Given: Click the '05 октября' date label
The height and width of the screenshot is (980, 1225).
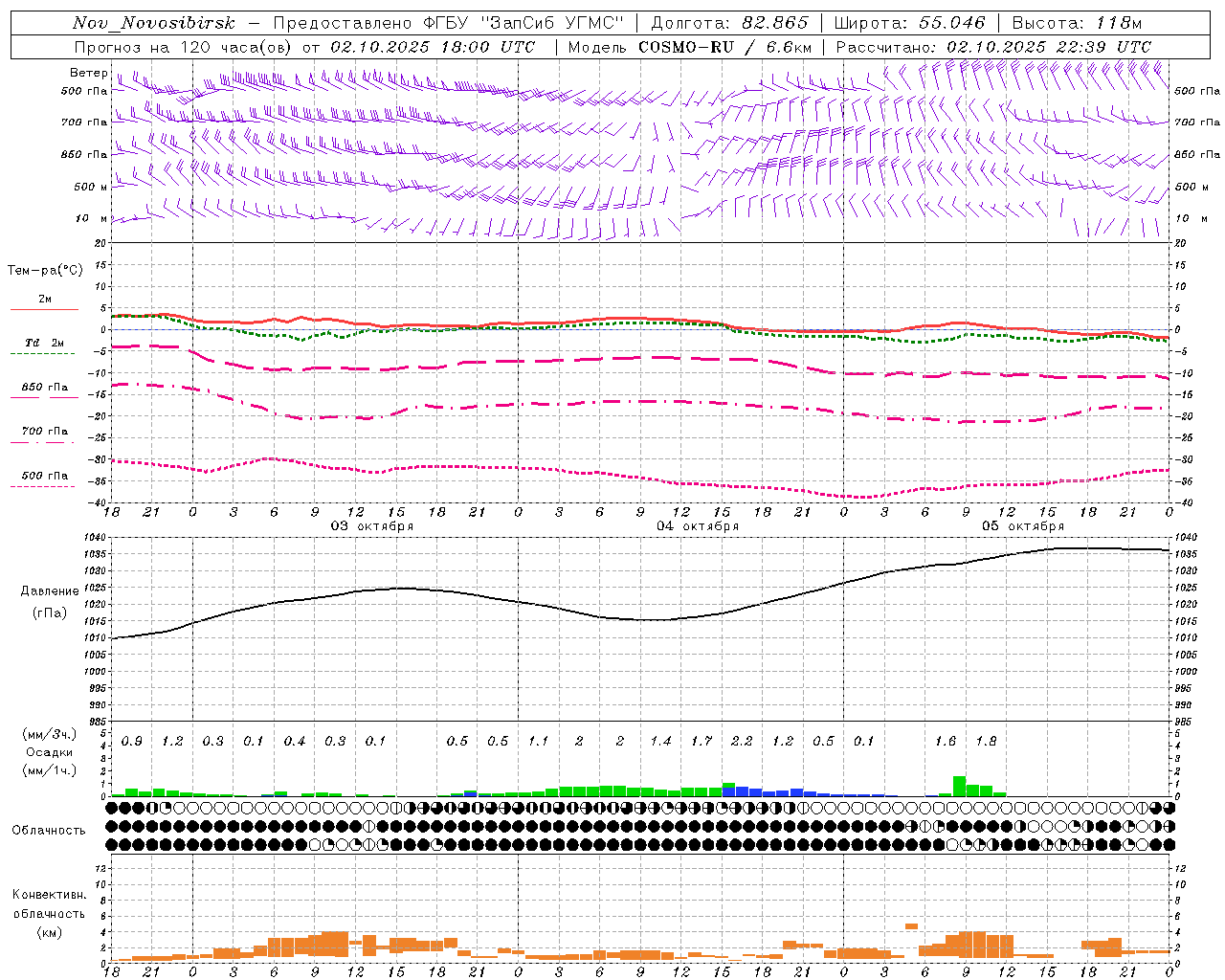Looking at the screenshot, I should point(1023,526).
